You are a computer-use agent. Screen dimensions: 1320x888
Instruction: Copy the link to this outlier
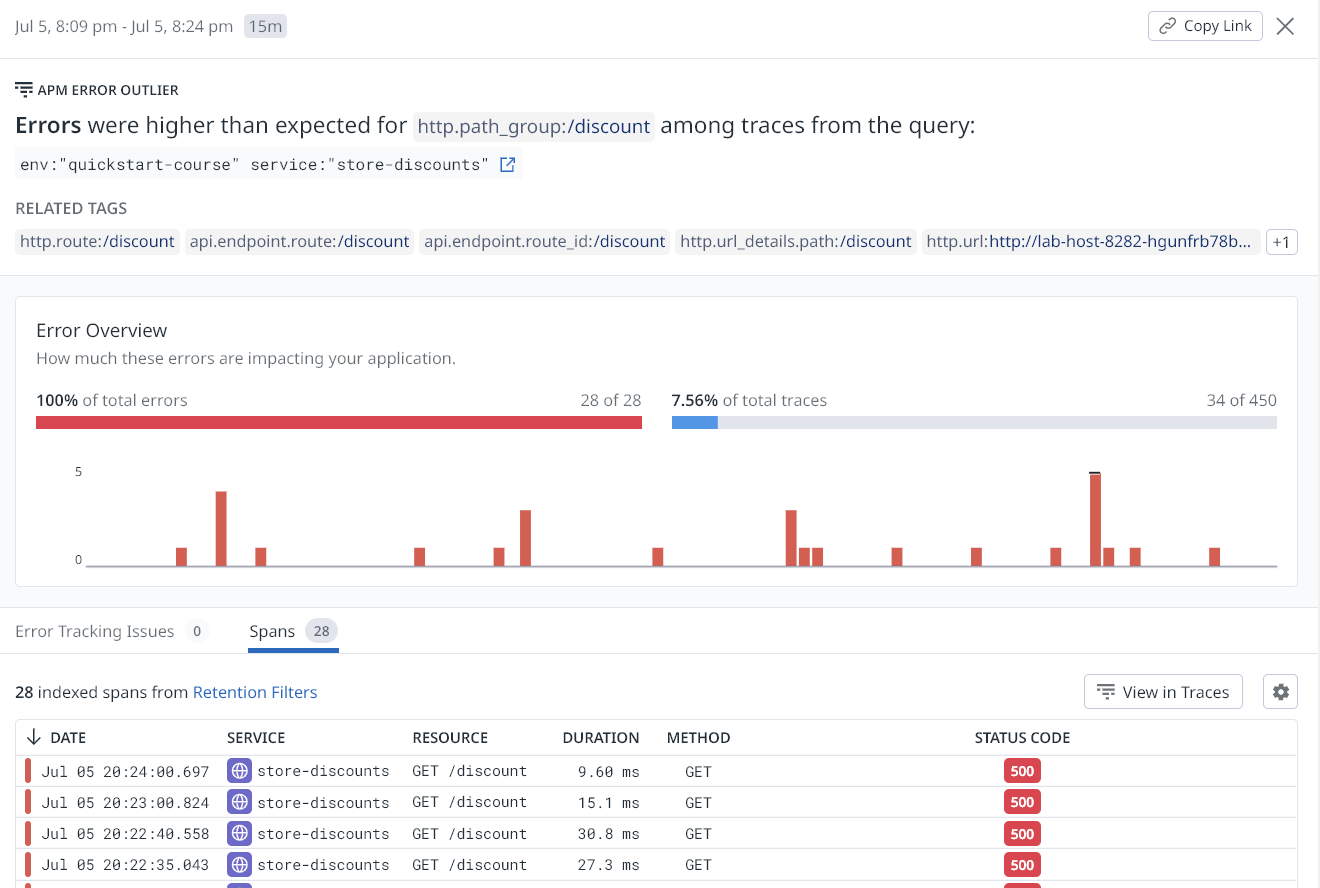click(1205, 26)
